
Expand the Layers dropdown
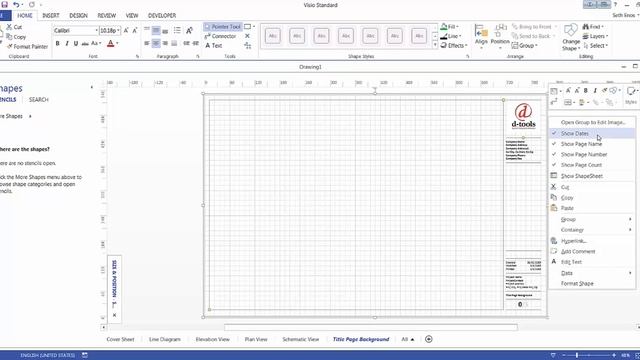click(595, 36)
